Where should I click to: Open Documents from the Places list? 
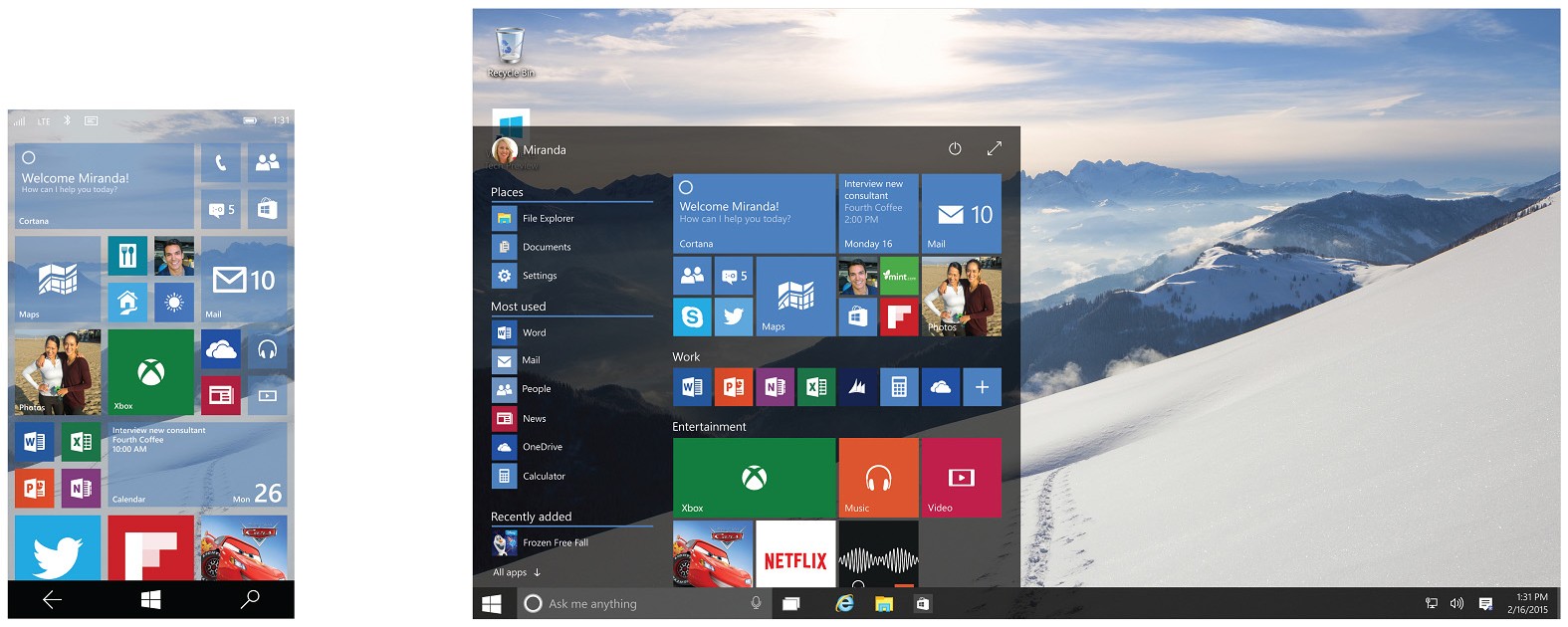click(571, 247)
